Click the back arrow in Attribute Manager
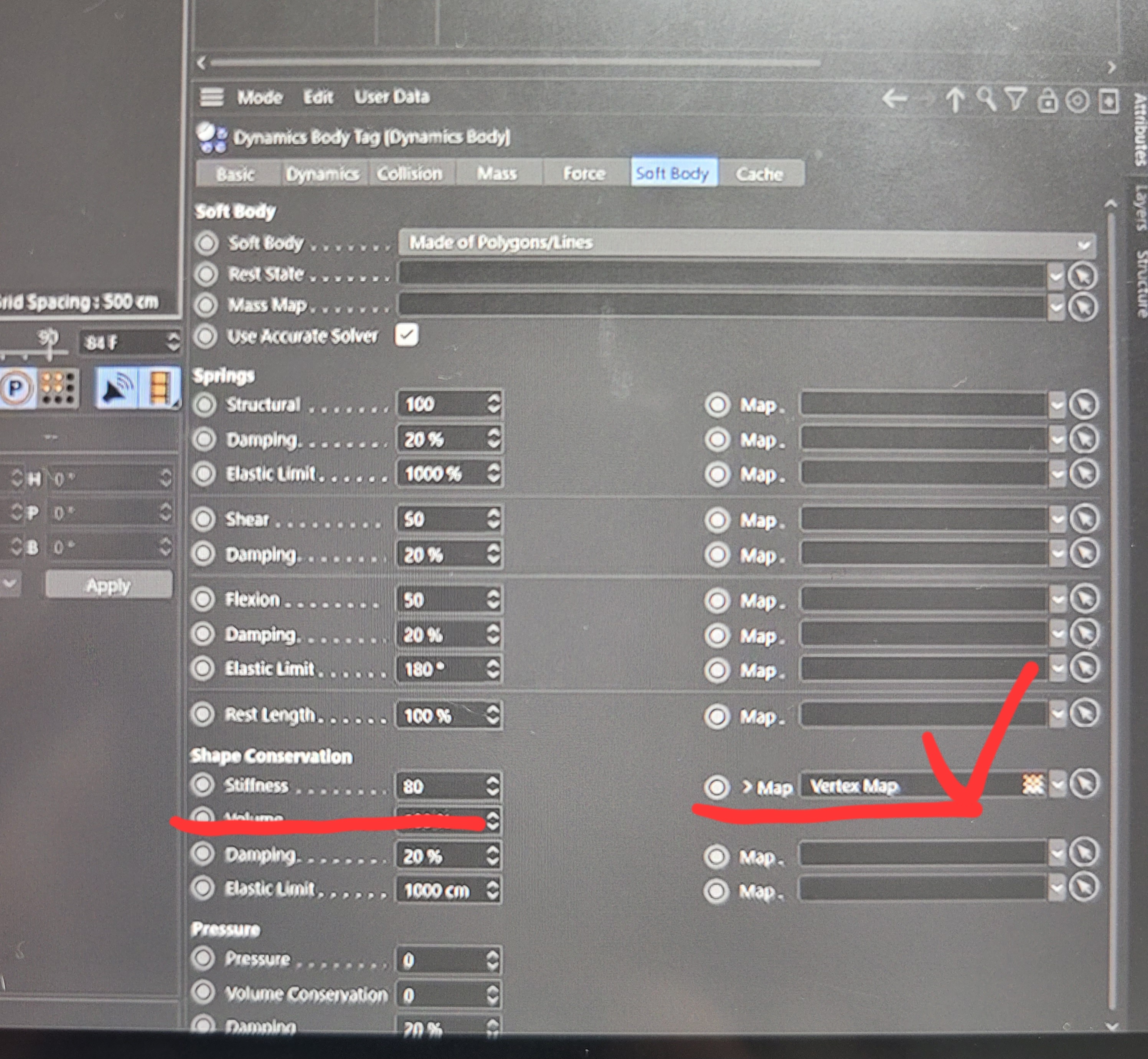The width and height of the screenshot is (1148, 1059). [x=894, y=99]
